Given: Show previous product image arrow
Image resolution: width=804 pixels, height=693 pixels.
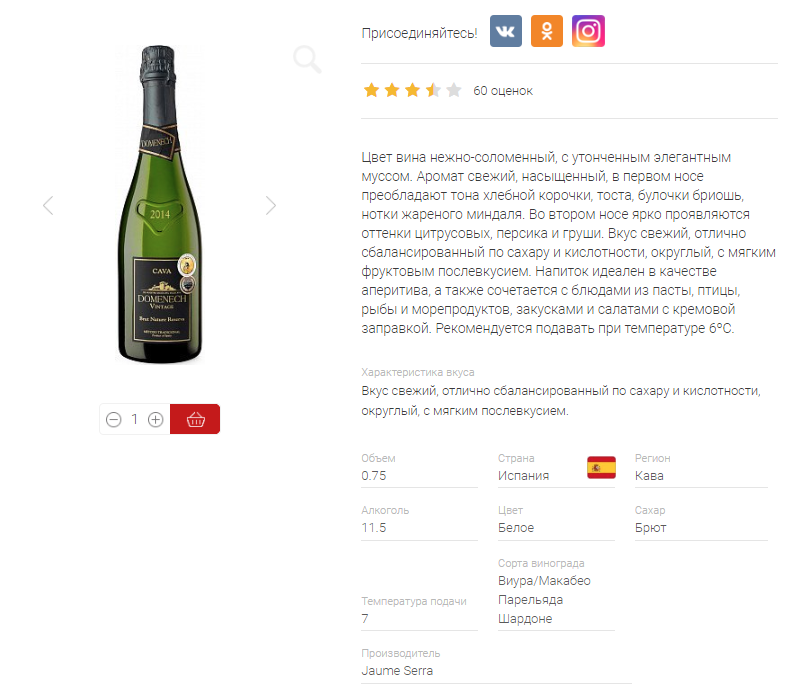Looking at the screenshot, I should [48, 206].
